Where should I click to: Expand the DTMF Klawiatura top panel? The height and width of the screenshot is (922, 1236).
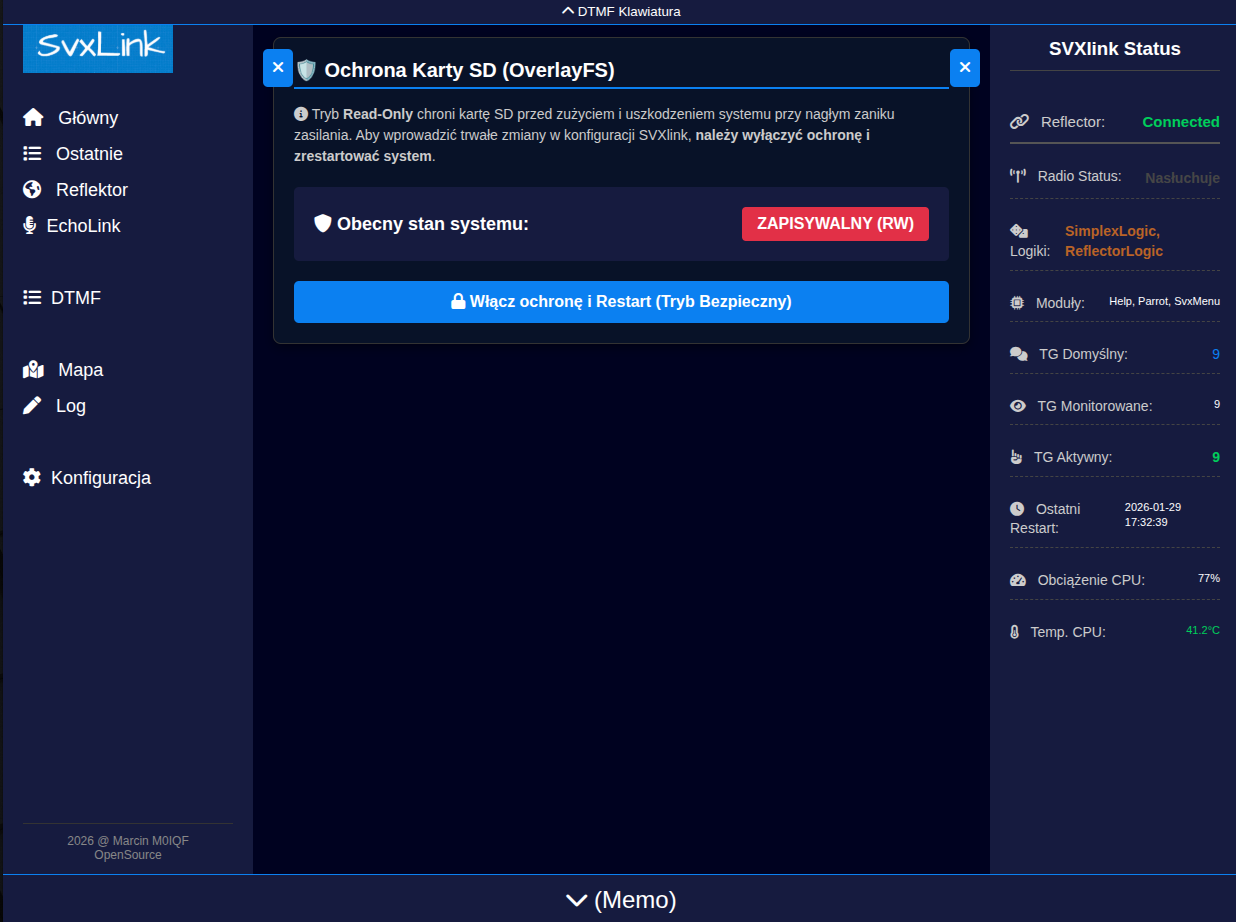[620, 12]
